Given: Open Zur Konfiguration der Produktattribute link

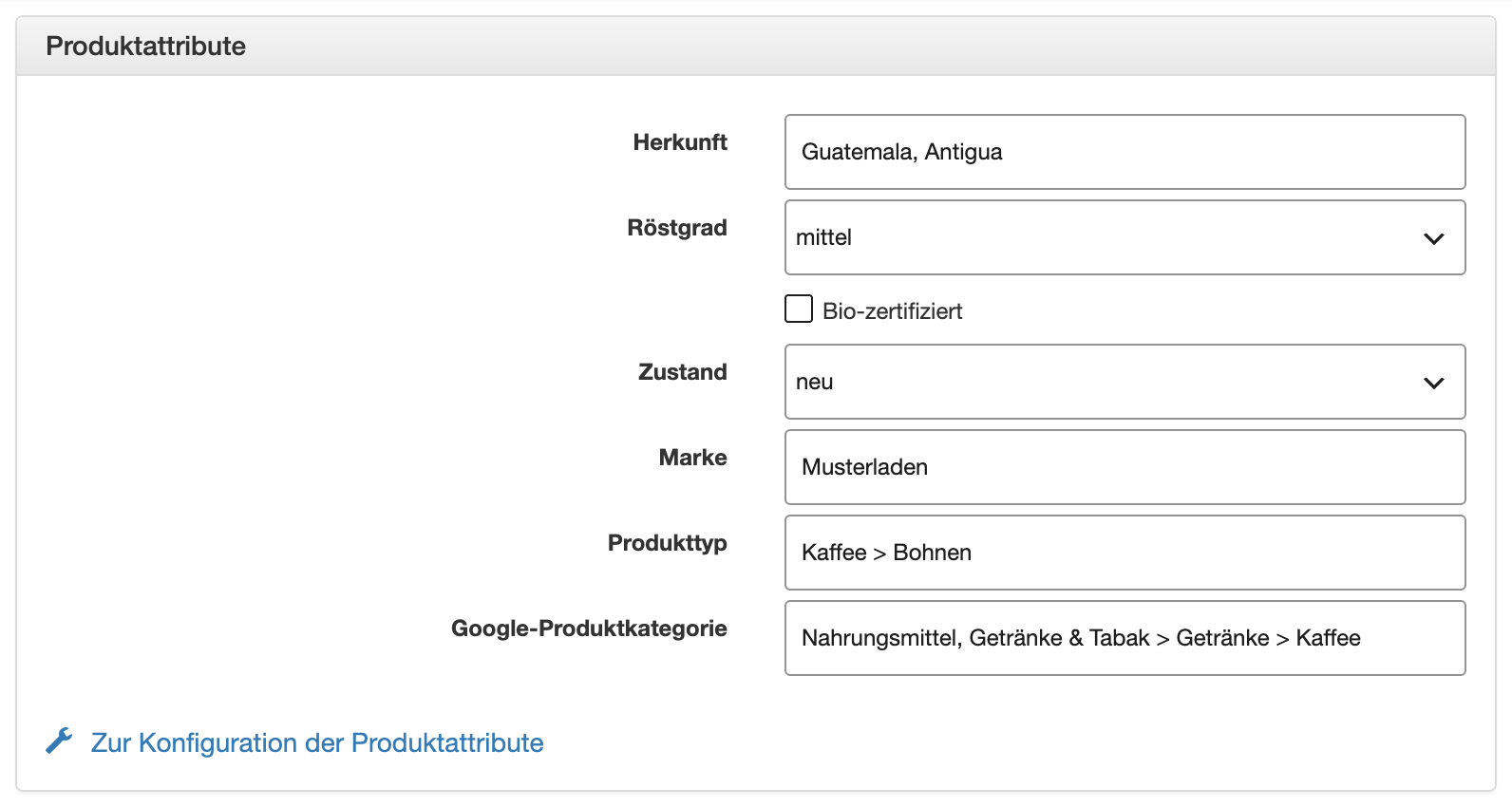Looking at the screenshot, I should 317,742.
